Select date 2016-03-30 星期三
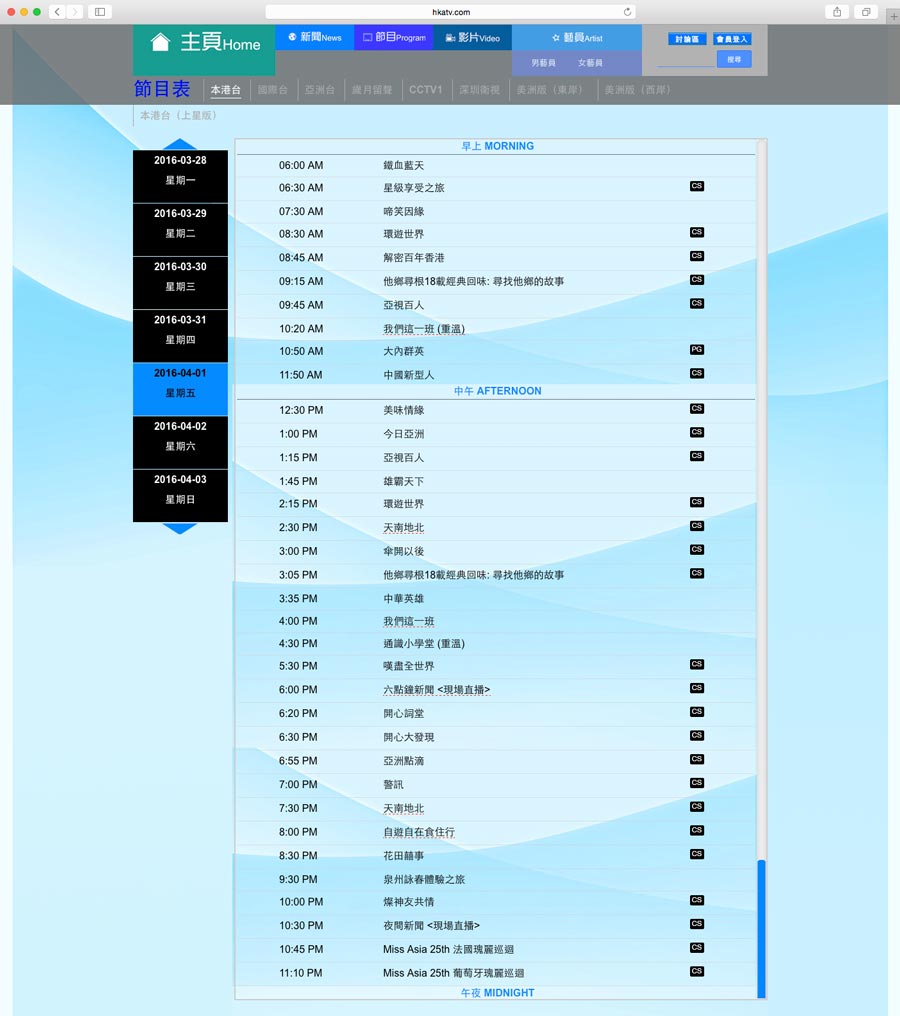Viewport: 900px width, 1016px height. point(180,283)
